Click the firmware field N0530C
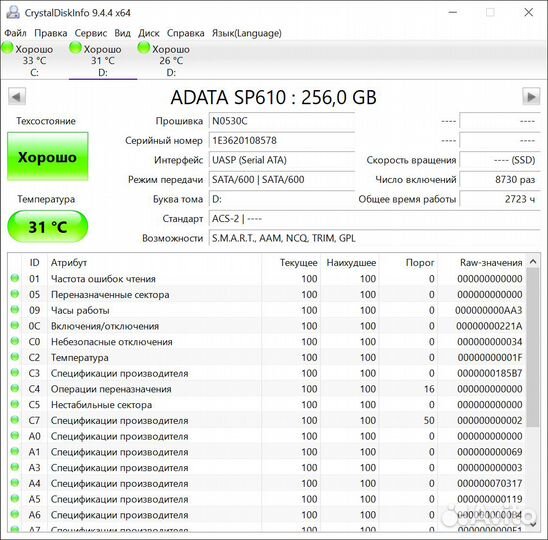The height and width of the screenshot is (540, 548). (x=282, y=121)
